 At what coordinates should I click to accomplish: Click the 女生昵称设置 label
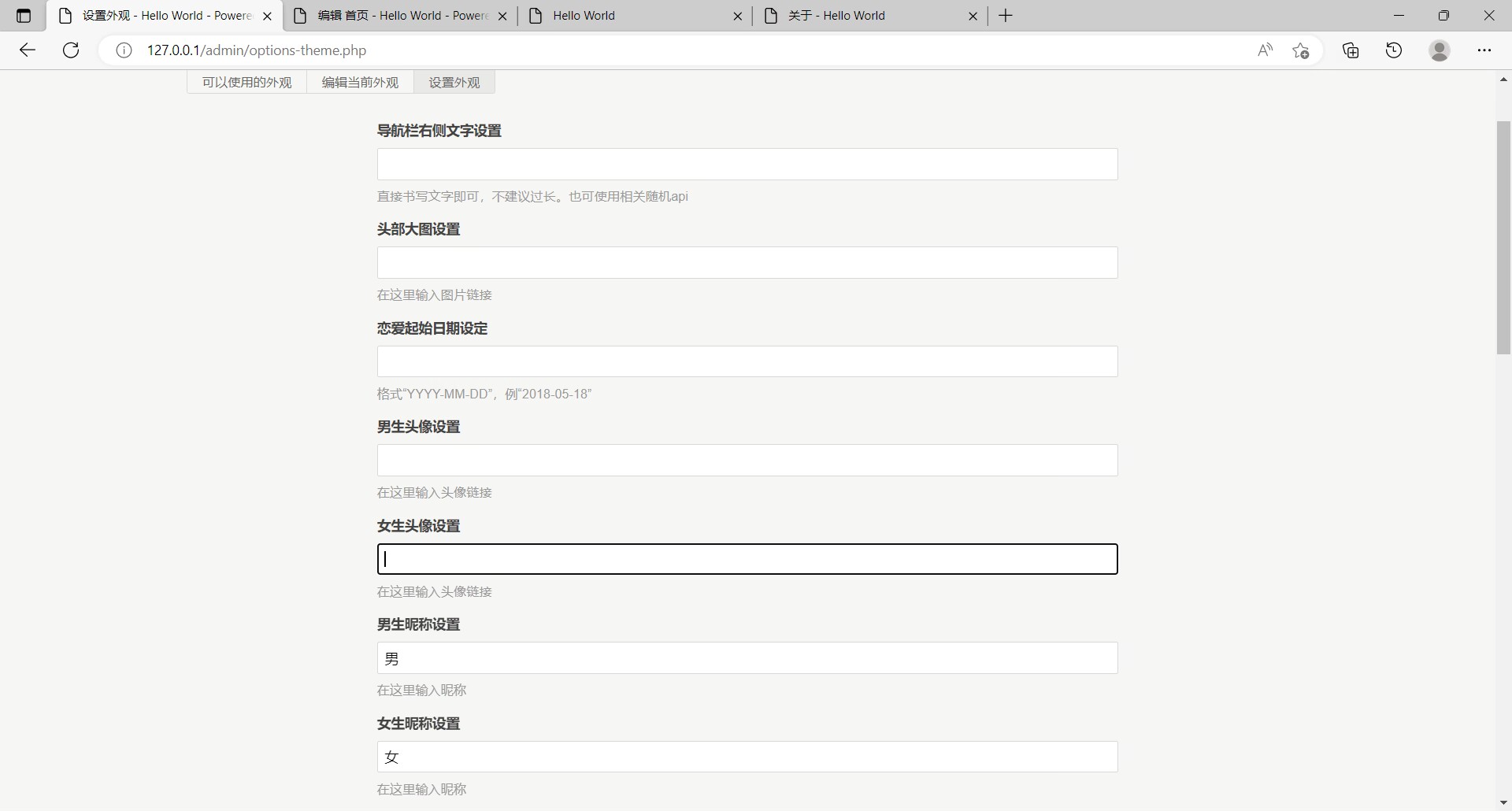(x=418, y=724)
